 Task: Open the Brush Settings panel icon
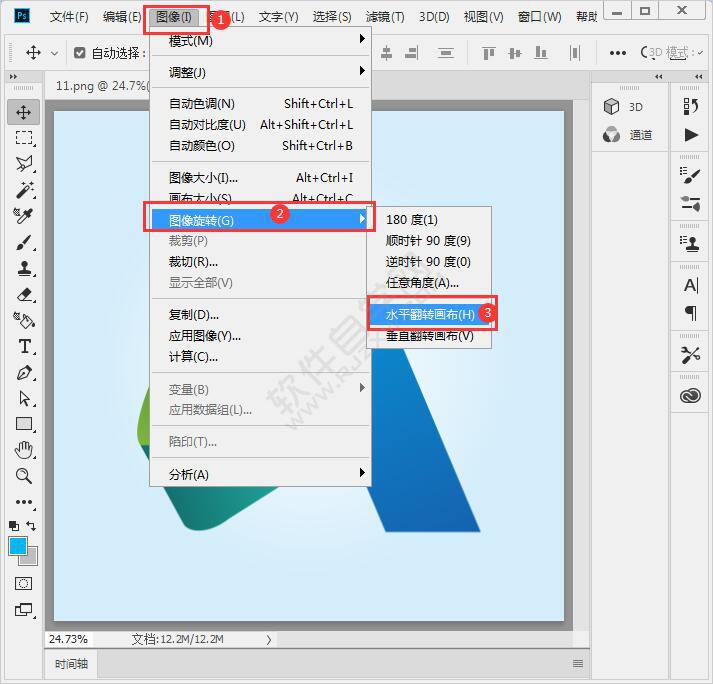tap(690, 176)
